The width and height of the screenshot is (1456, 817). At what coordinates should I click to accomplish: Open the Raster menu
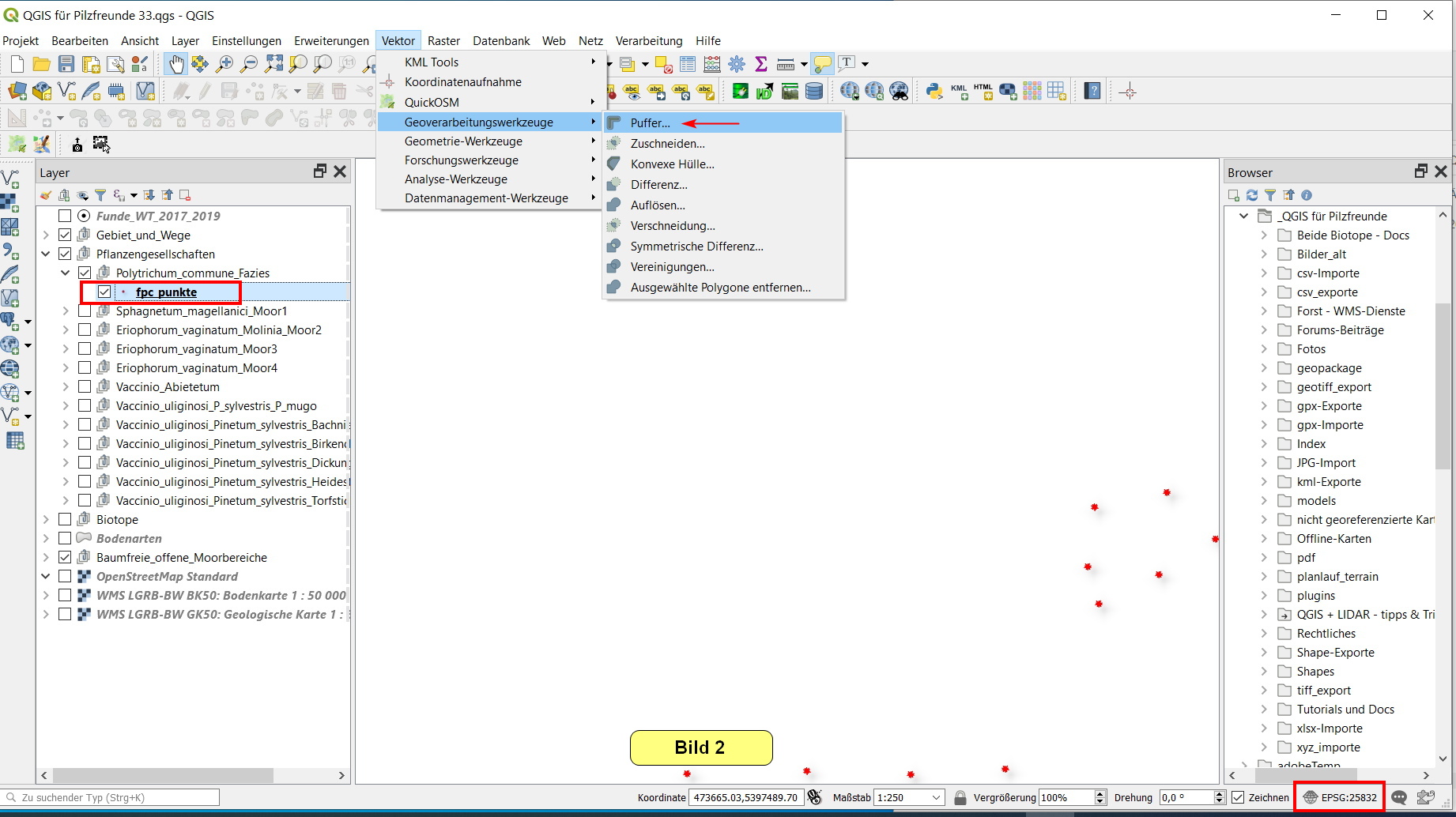[443, 41]
